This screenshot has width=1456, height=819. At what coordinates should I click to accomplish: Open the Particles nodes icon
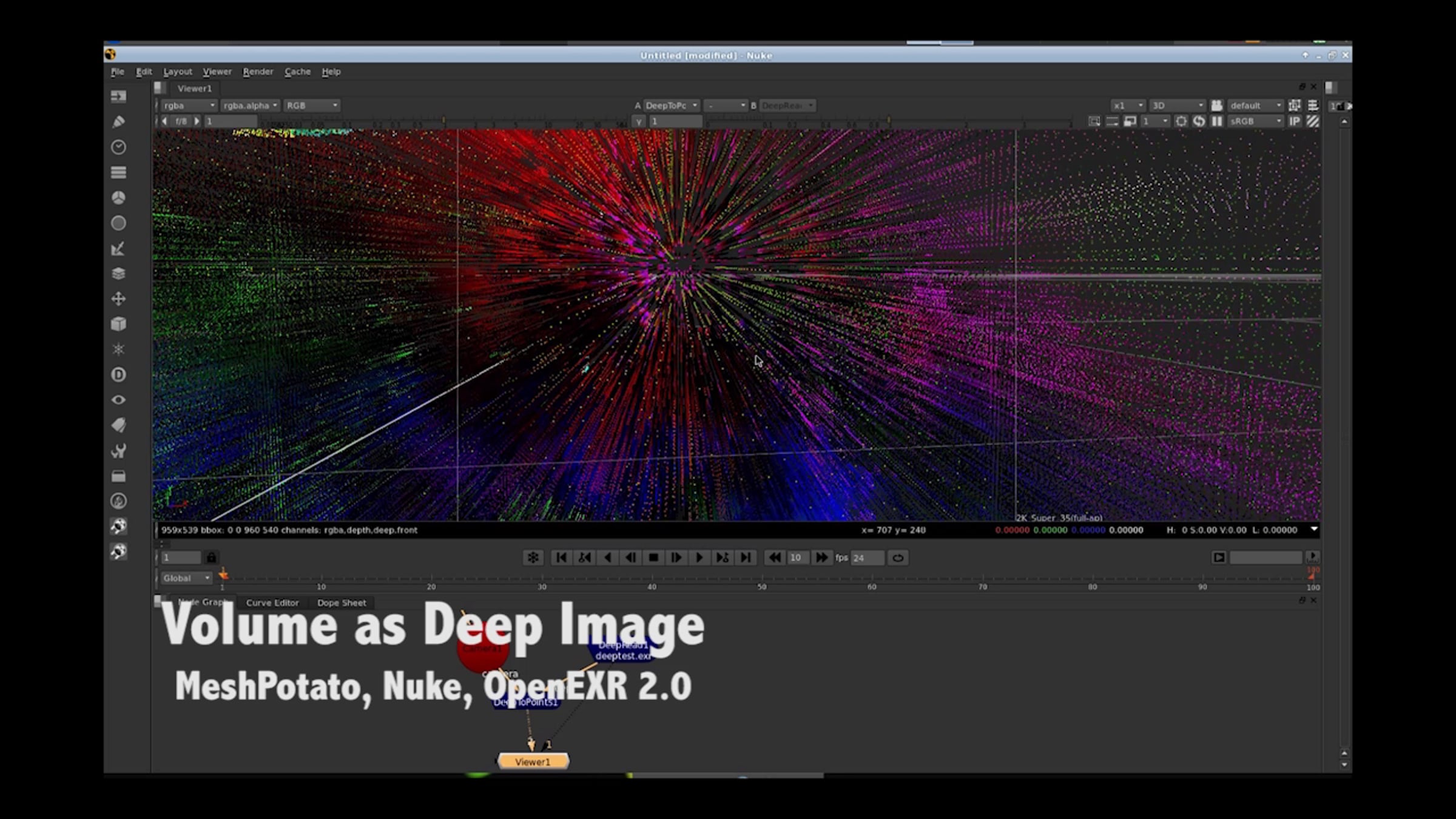(x=118, y=349)
